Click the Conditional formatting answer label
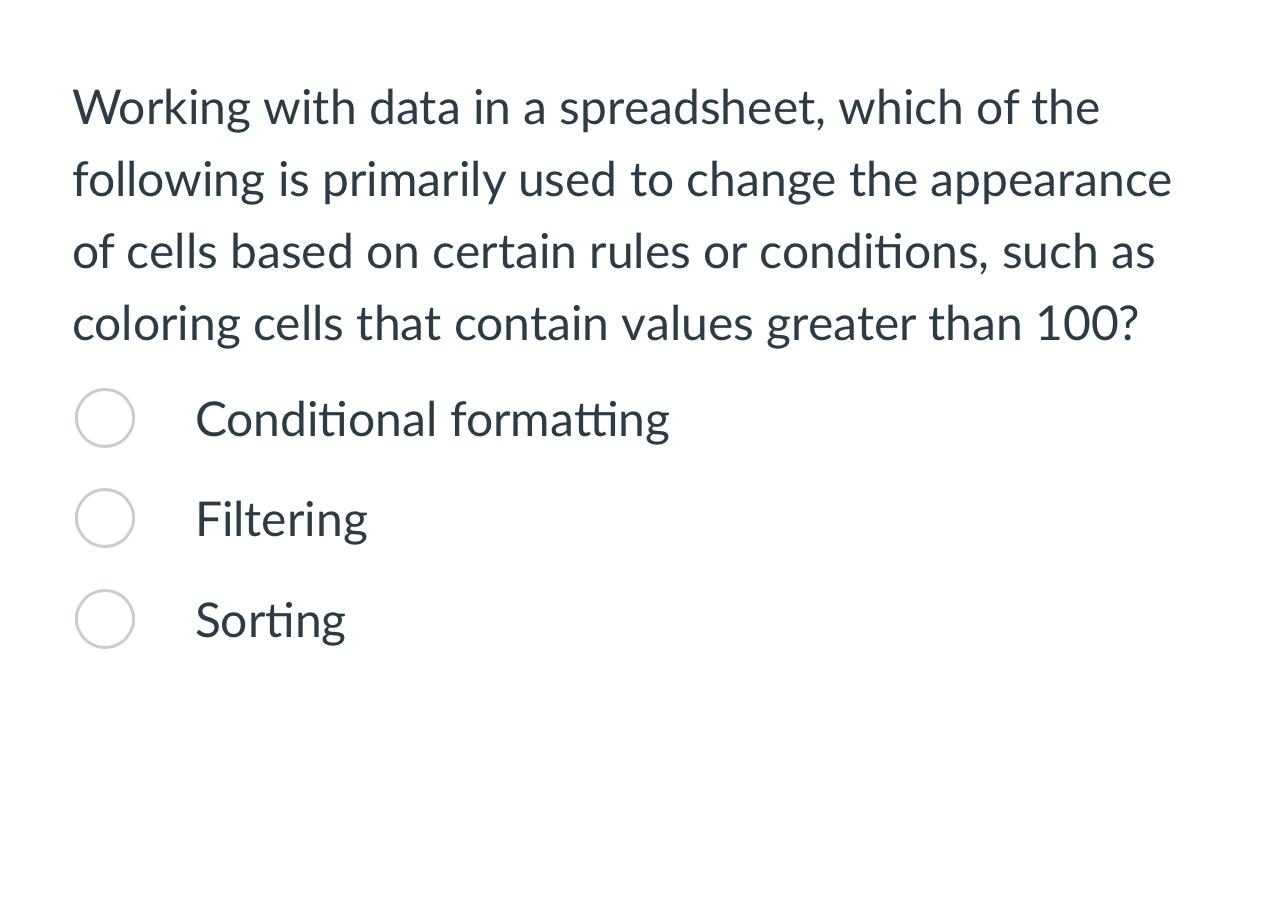1284x908 pixels. point(433,420)
